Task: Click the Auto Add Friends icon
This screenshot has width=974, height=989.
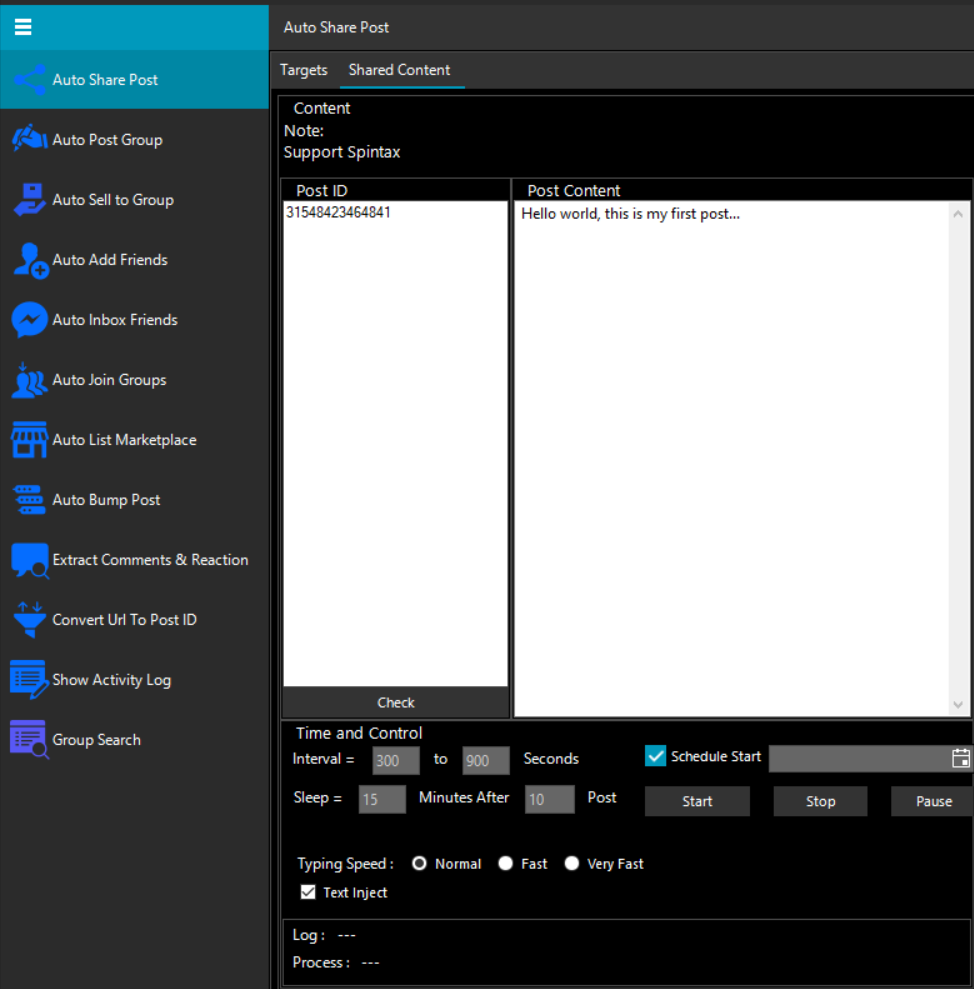Action: pyautogui.click(x=30, y=260)
